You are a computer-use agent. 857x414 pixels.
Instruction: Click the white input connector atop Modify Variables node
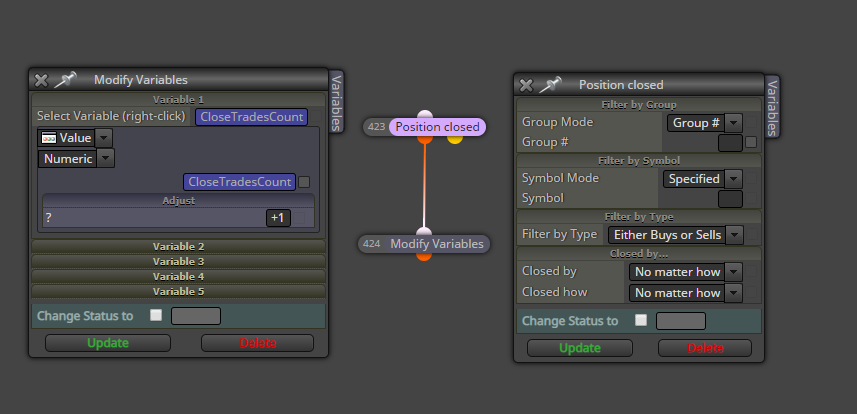click(x=424, y=232)
